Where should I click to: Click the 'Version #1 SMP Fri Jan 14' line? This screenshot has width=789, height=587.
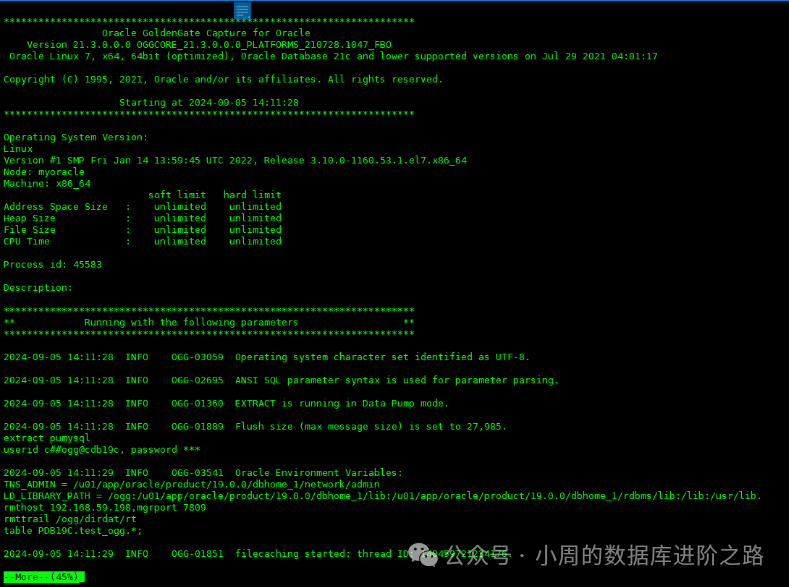tap(235, 160)
